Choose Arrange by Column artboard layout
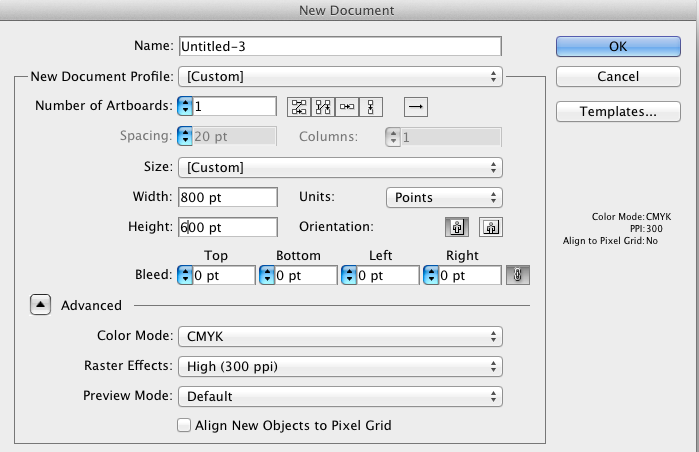The width and height of the screenshot is (699, 452). pos(371,106)
